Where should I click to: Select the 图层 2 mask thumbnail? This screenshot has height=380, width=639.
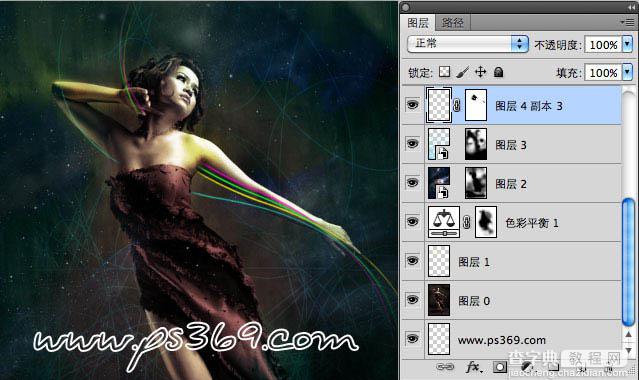point(476,183)
